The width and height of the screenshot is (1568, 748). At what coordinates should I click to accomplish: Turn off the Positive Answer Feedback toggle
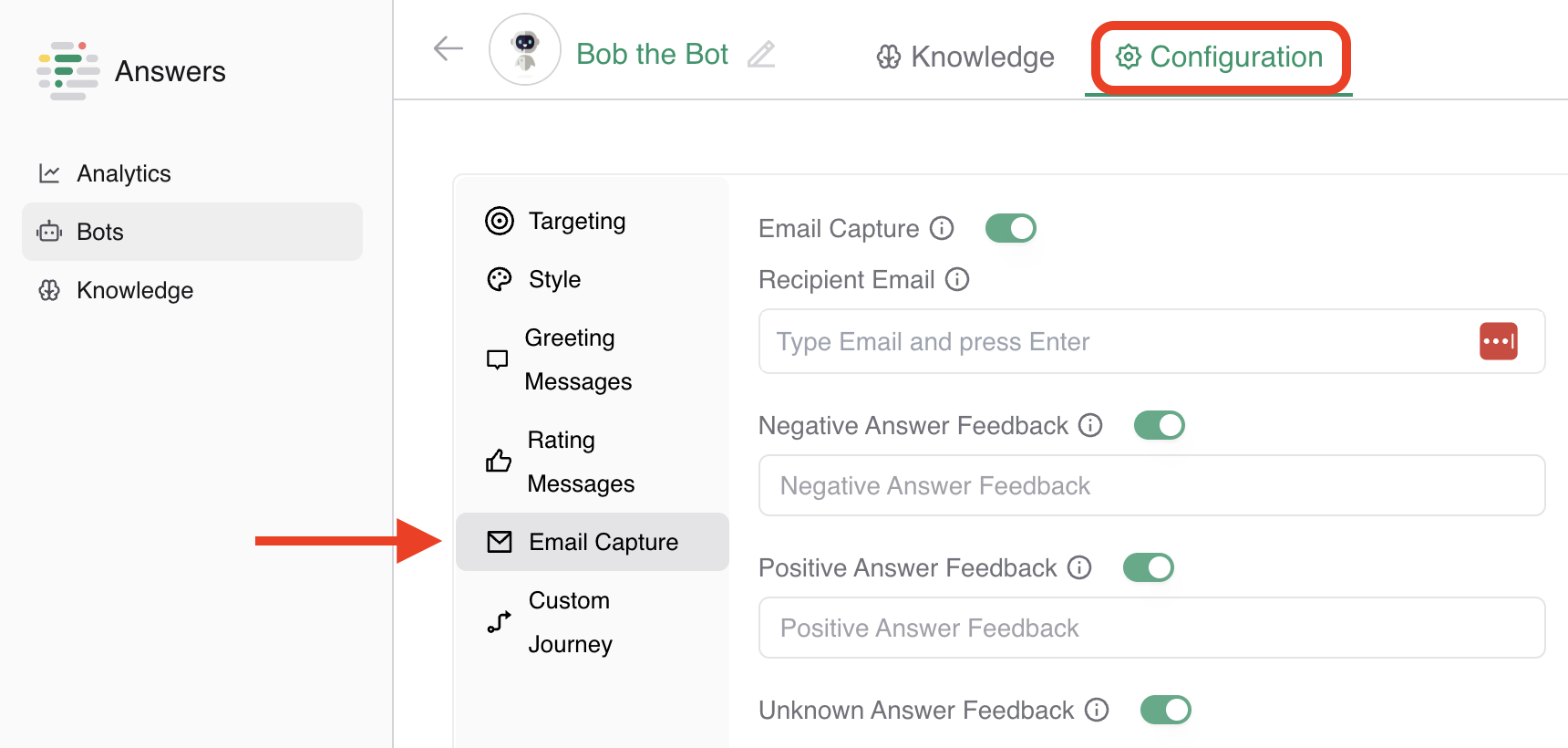coord(1149,567)
